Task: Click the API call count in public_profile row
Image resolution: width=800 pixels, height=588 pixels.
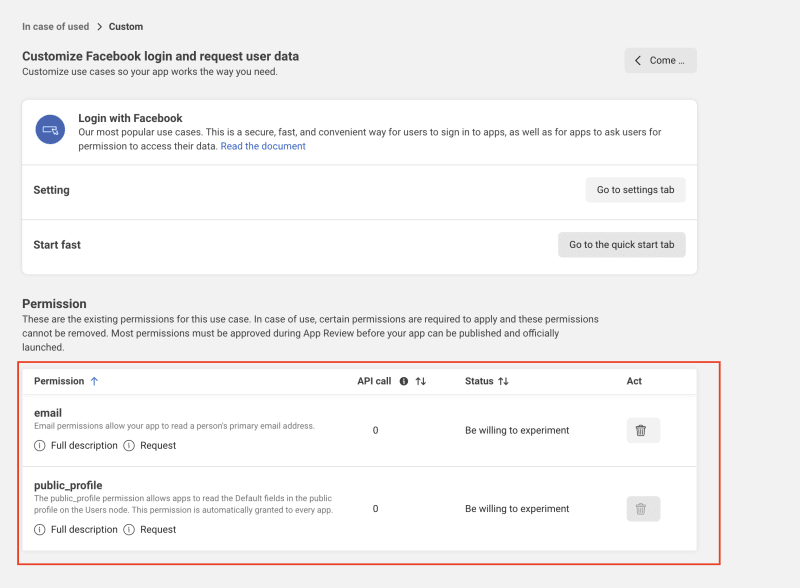Action: point(376,509)
